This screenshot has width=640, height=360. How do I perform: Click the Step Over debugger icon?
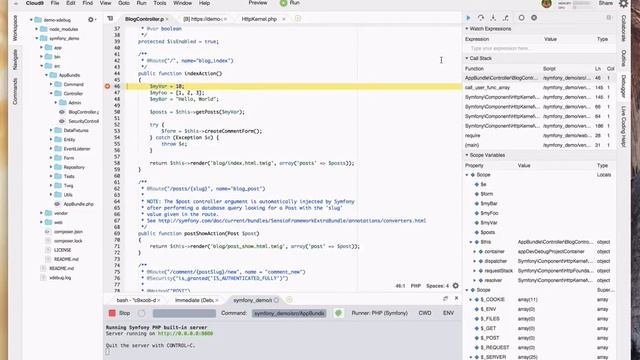point(481,18)
